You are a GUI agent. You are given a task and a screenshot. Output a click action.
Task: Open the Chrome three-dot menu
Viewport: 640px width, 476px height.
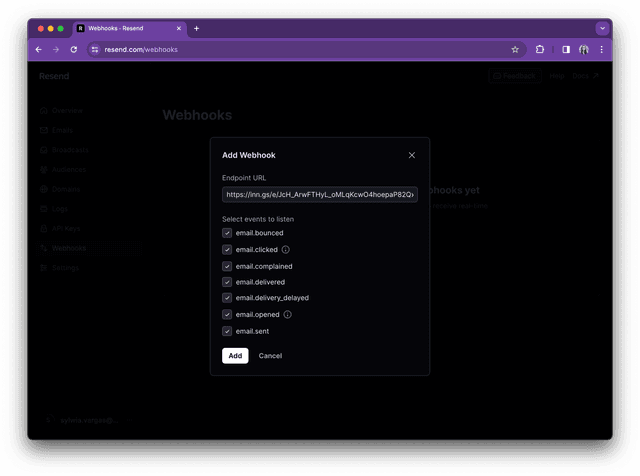click(601, 49)
